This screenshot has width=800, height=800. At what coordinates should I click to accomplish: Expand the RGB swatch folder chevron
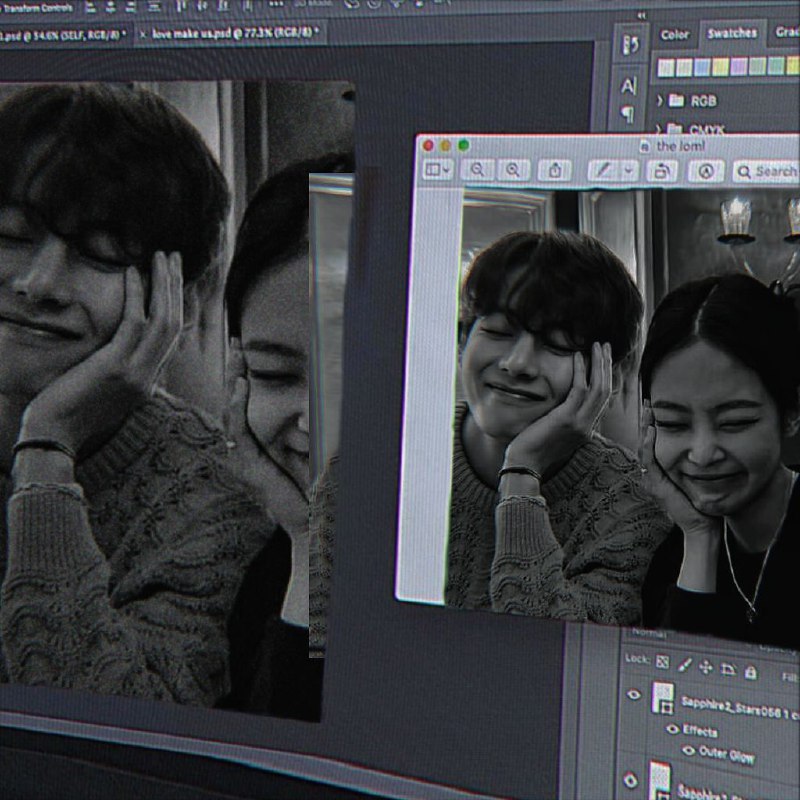click(x=660, y=101)
